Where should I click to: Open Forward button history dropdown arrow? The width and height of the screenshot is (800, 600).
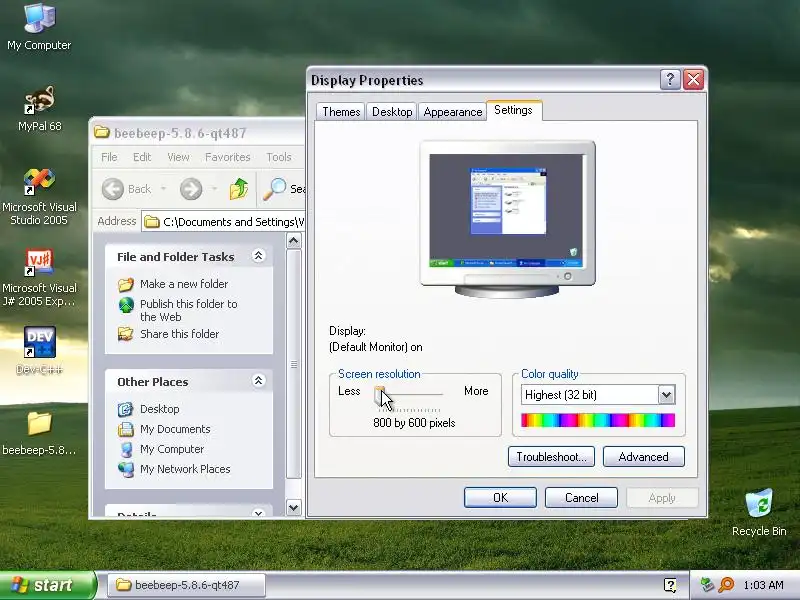[x=214, y=189]
